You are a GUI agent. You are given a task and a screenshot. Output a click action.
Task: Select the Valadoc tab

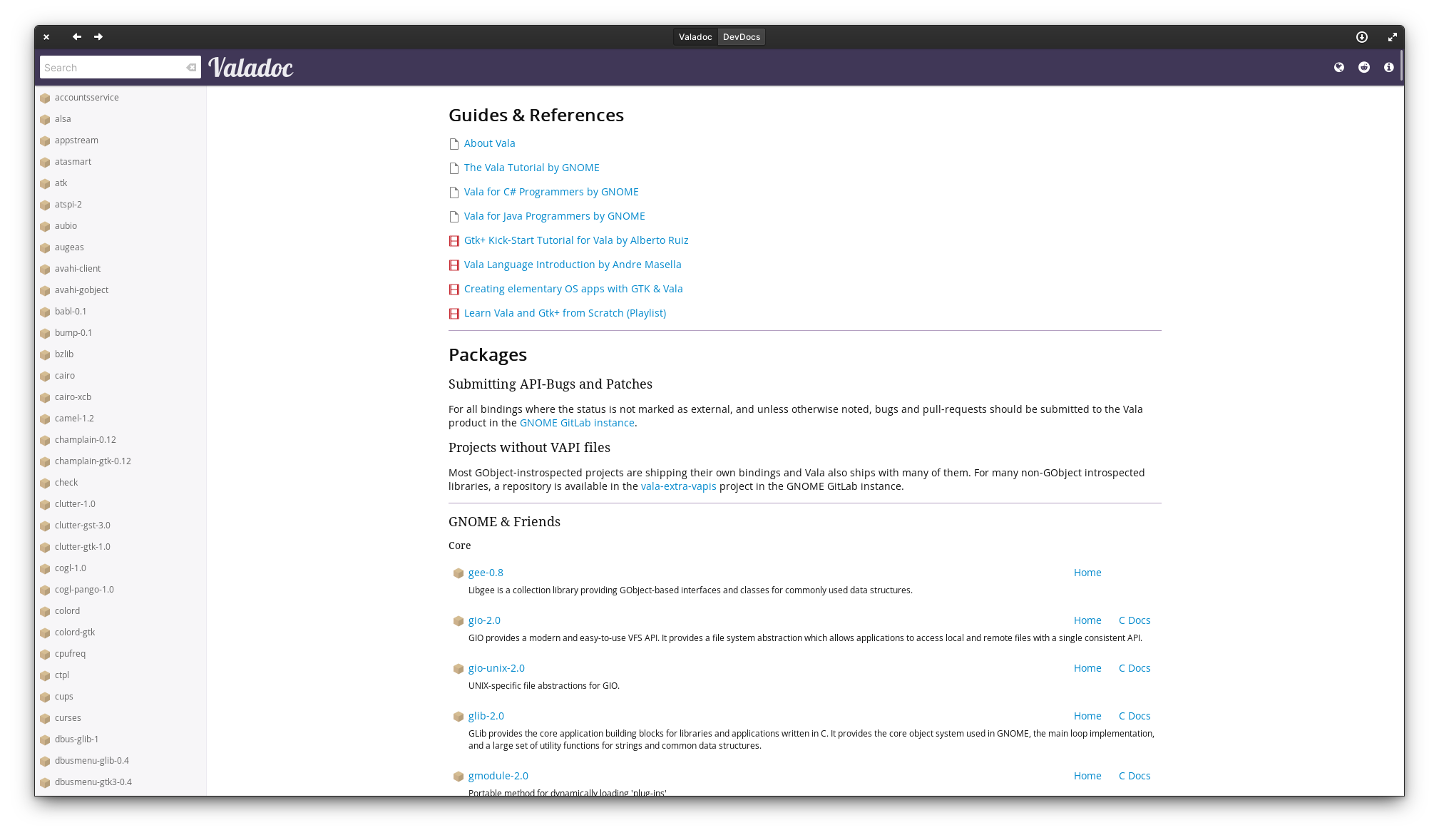[695, 36]
